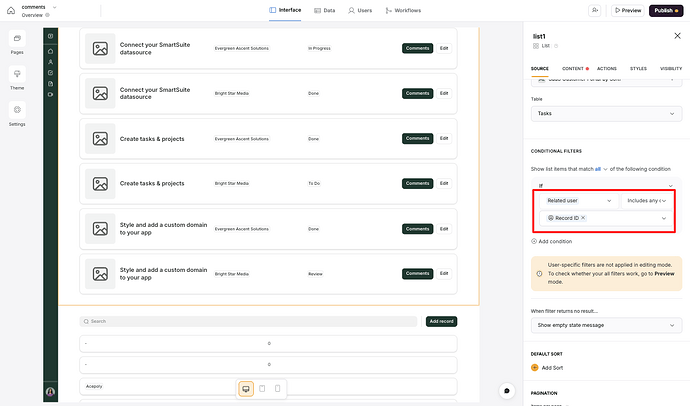690x406 pixels.
Task: Switch to the Data tab
Action: (x=323, y=10)
